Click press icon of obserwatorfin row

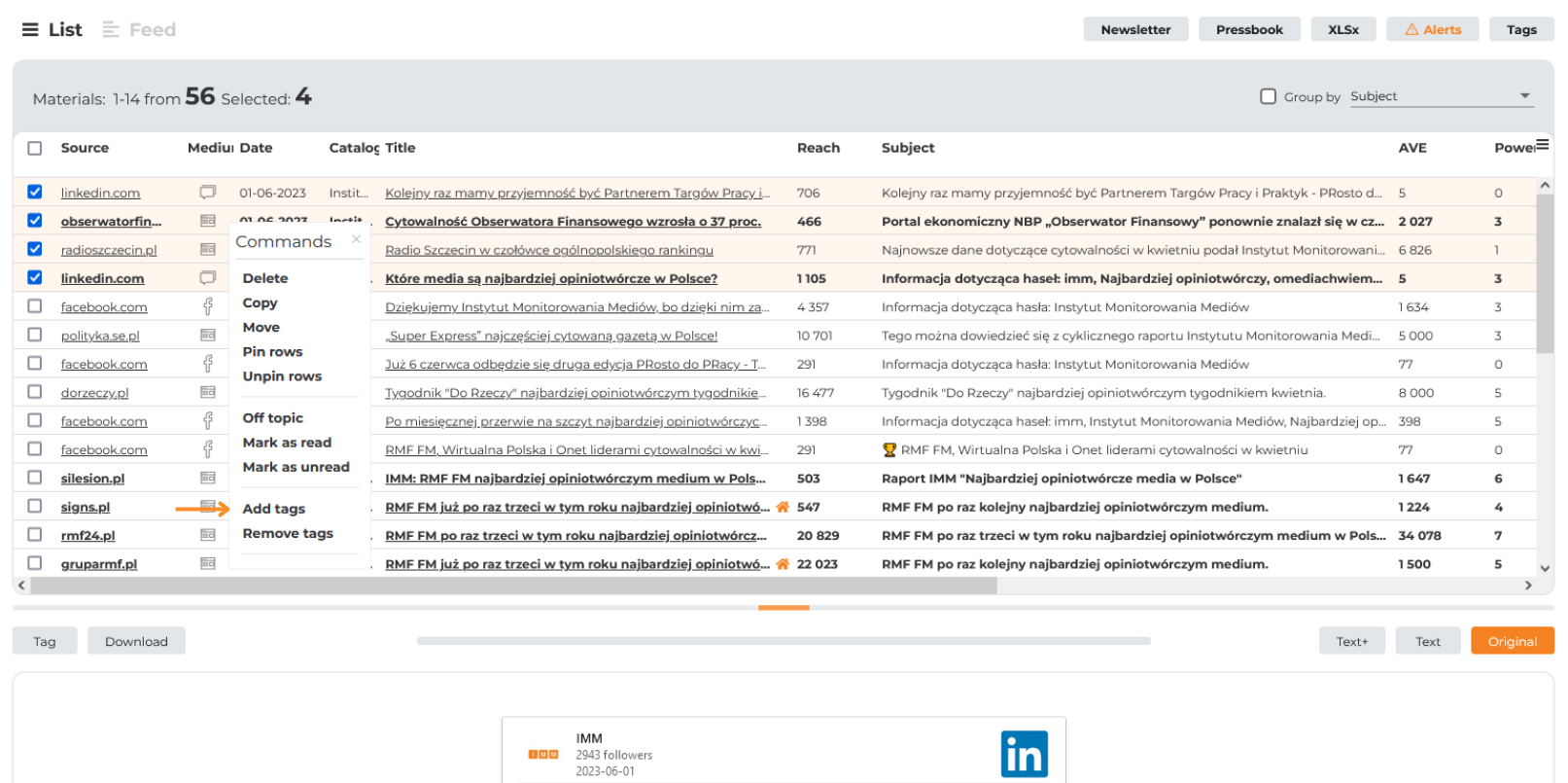pyautogui.click(x=208, y=222)
